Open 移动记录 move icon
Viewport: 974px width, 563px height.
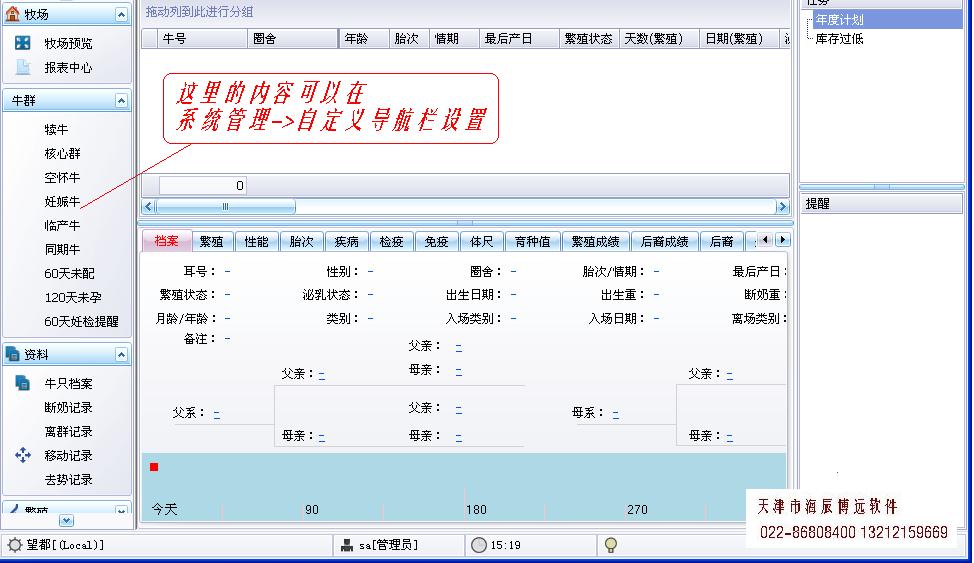(x=23, y=455)
